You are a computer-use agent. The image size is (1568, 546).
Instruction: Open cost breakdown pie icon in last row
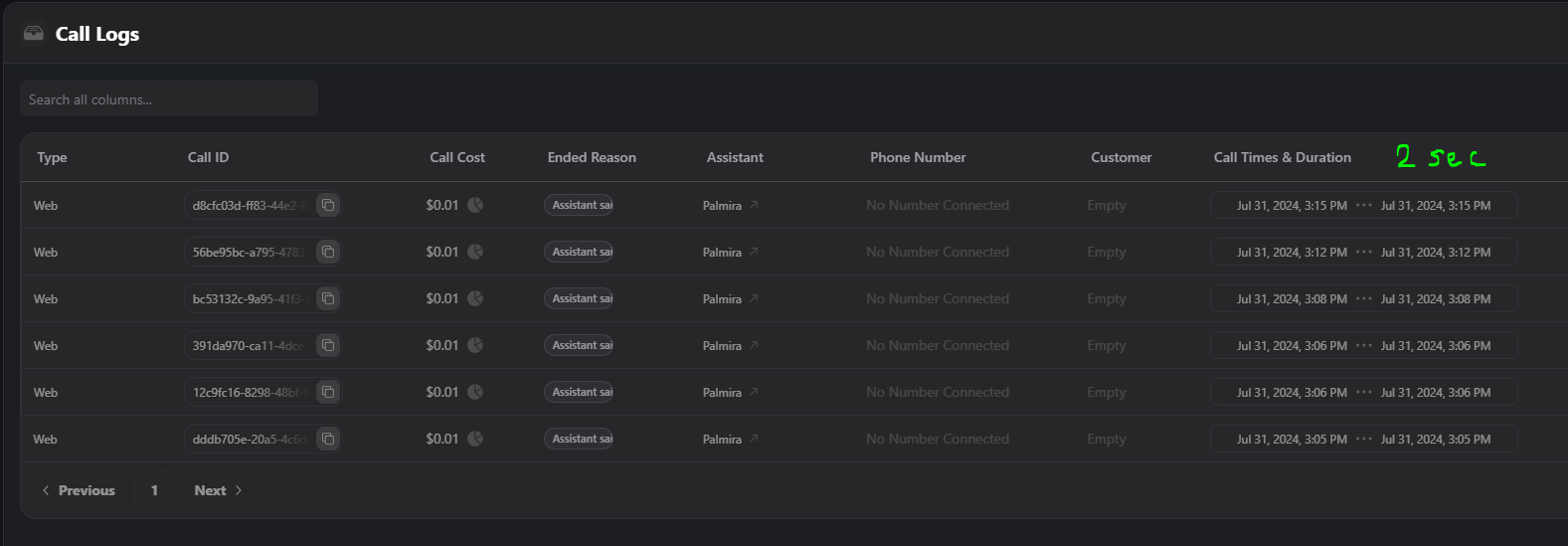click(x=475, y=439)
